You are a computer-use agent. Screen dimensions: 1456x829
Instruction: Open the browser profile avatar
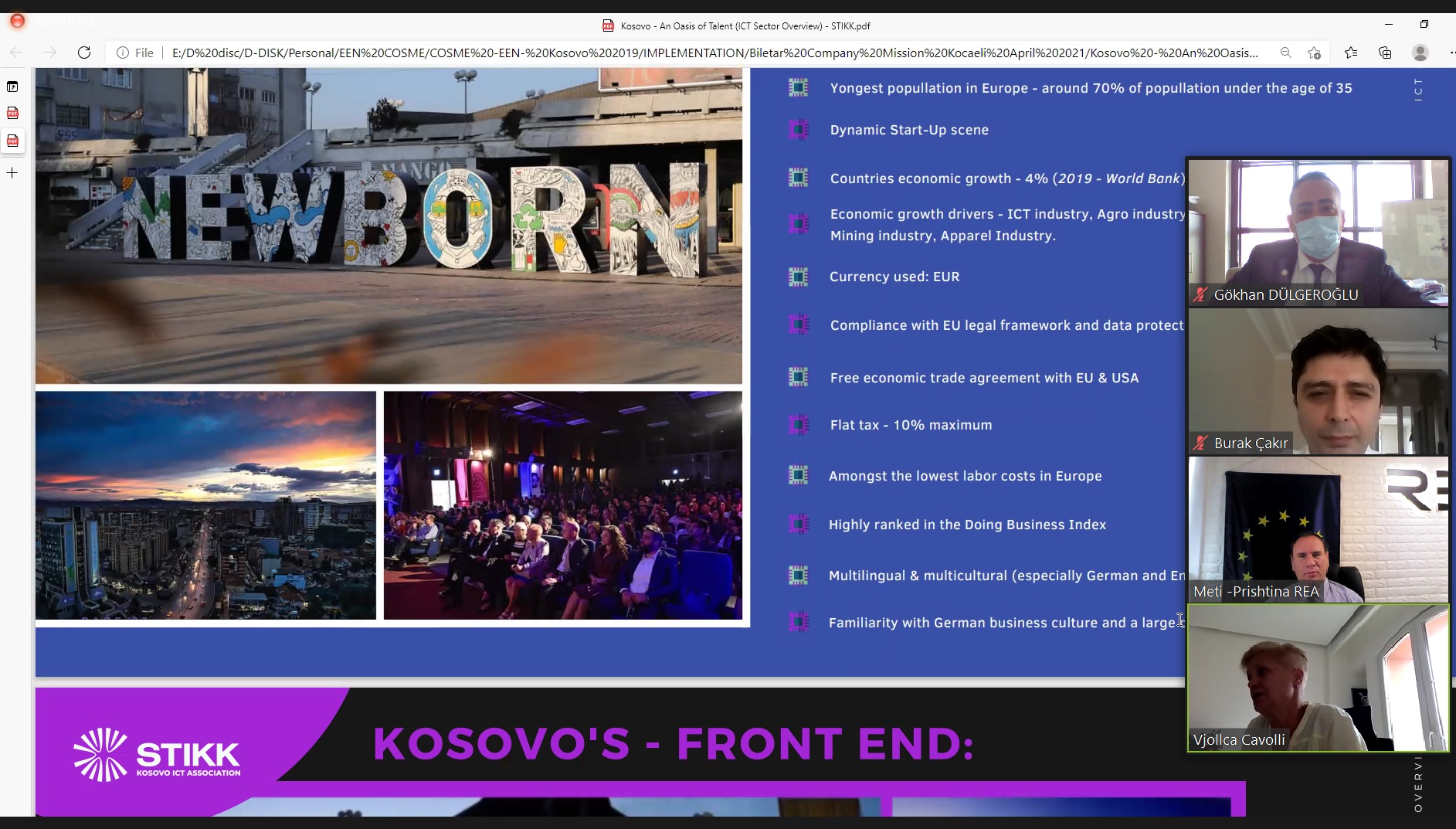1420,53
